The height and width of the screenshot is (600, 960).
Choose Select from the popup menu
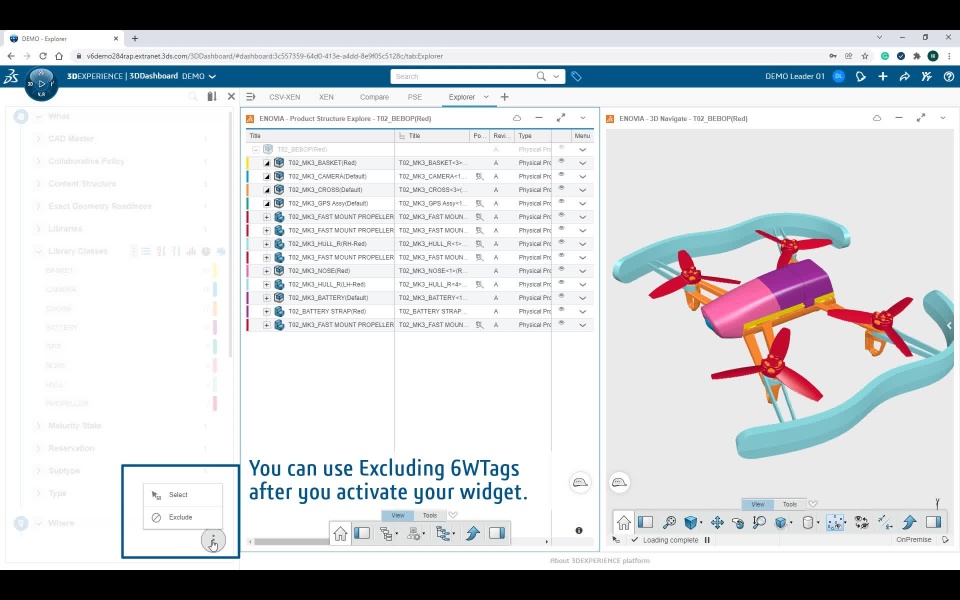[182, 495]
